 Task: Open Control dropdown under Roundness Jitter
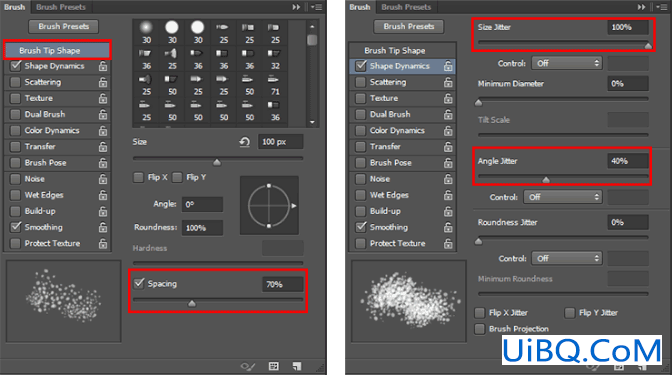click(567, 258)
